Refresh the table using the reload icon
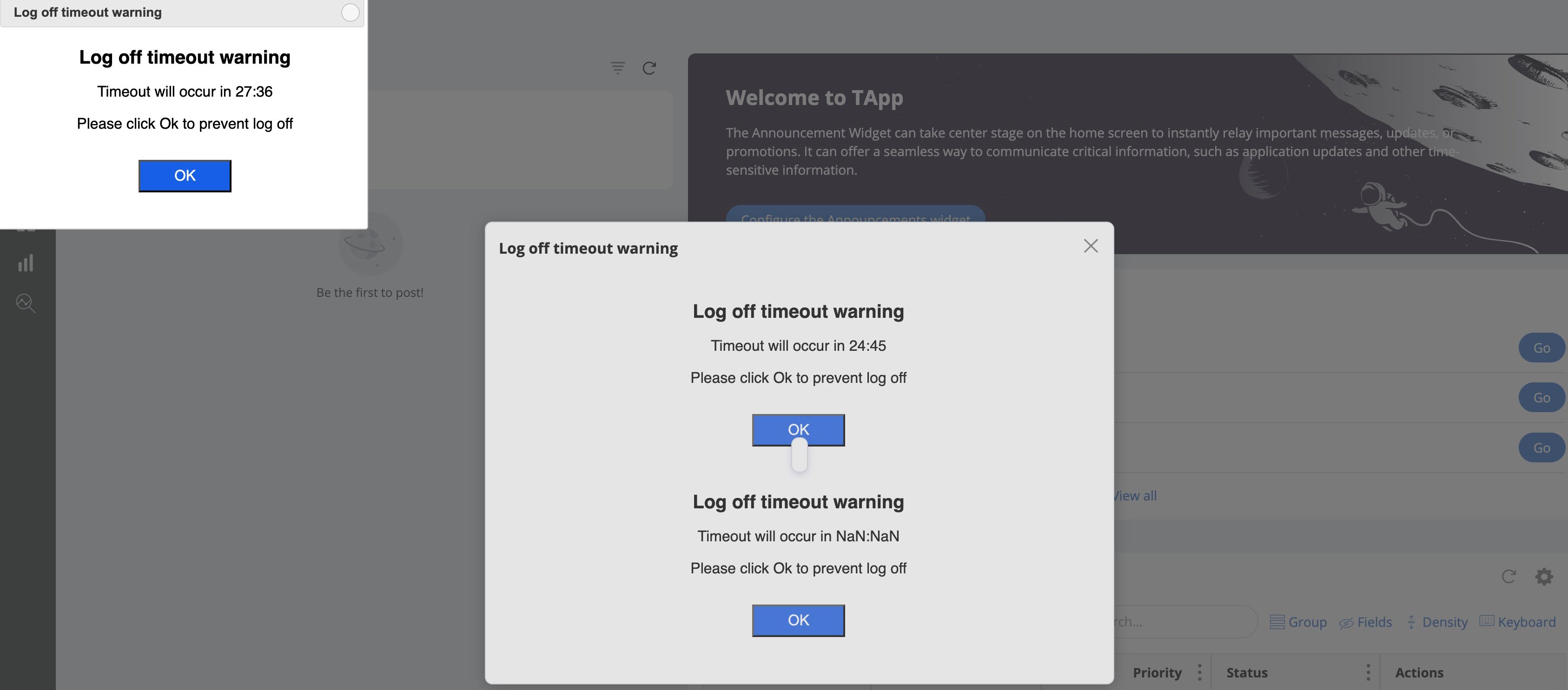Screen dimensions: 1568x690 point(1508,576)
